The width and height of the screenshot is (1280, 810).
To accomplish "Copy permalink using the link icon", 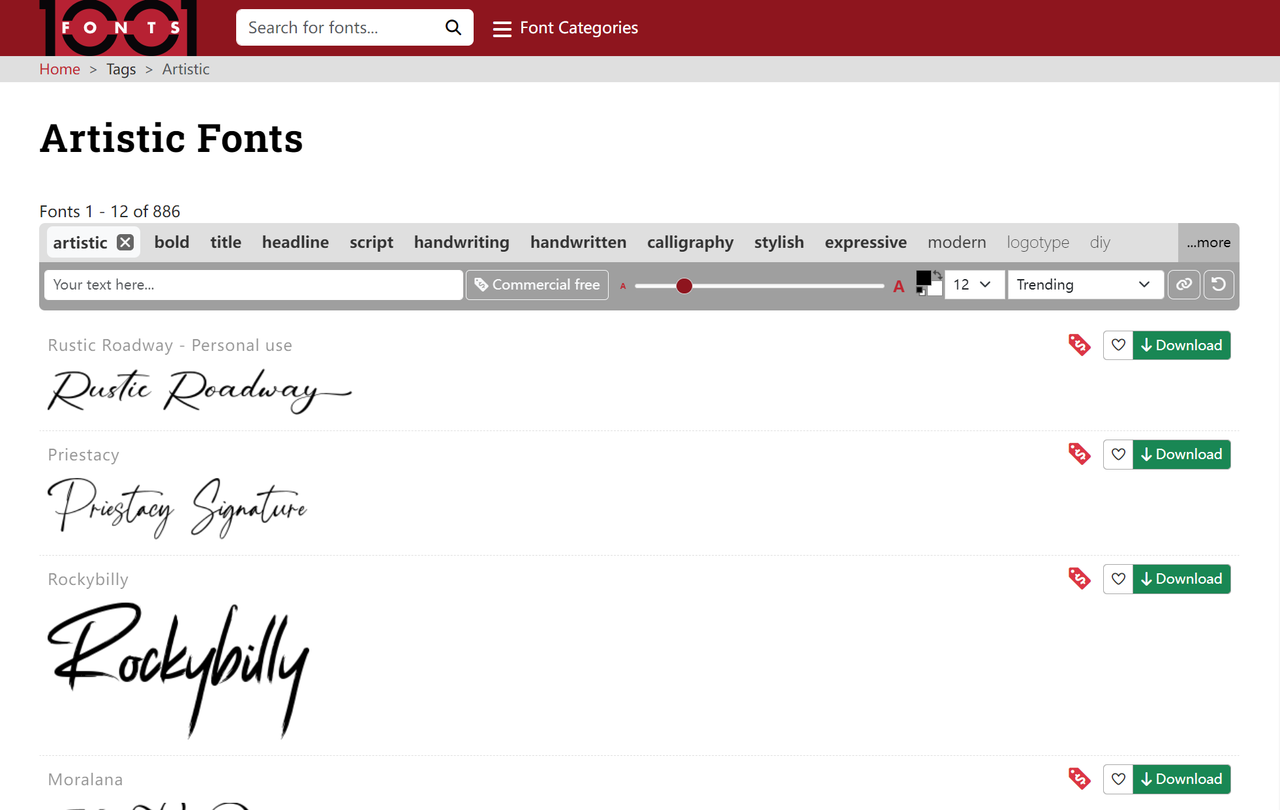I will point(1184,285).
